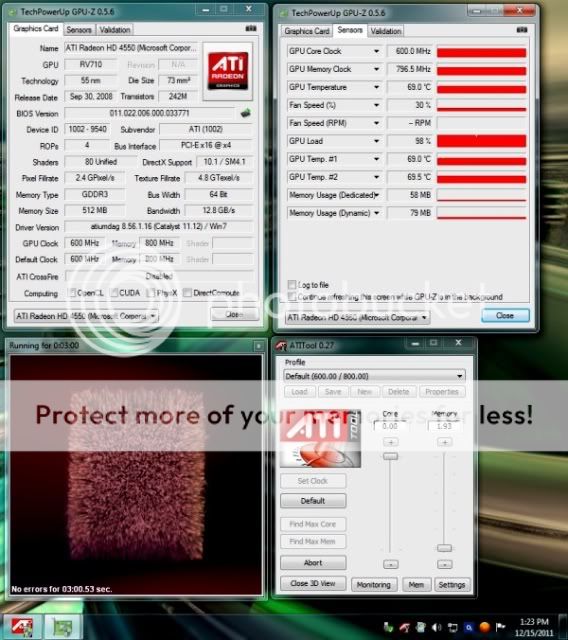Click the Core plus stepper button
The height and width of the screenshot is (640, 568).
coord(391,442)
